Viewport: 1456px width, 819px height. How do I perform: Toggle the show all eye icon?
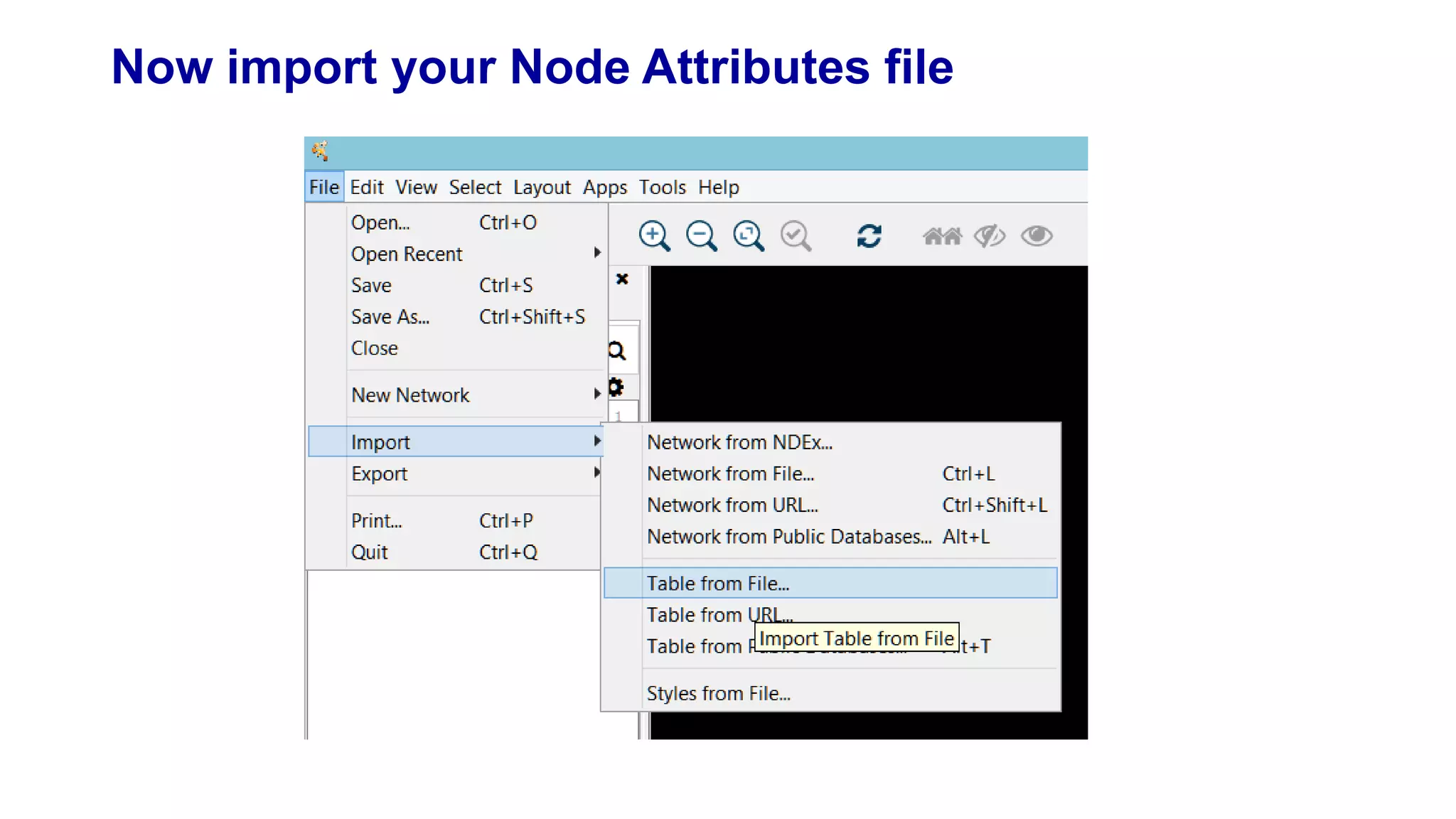(x=1037, y=235)
